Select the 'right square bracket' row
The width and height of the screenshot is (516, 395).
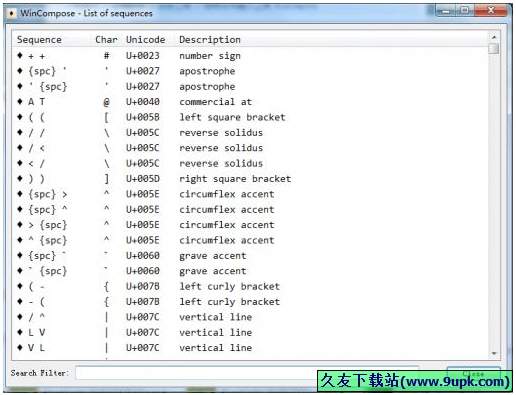(x=250, y=179)
